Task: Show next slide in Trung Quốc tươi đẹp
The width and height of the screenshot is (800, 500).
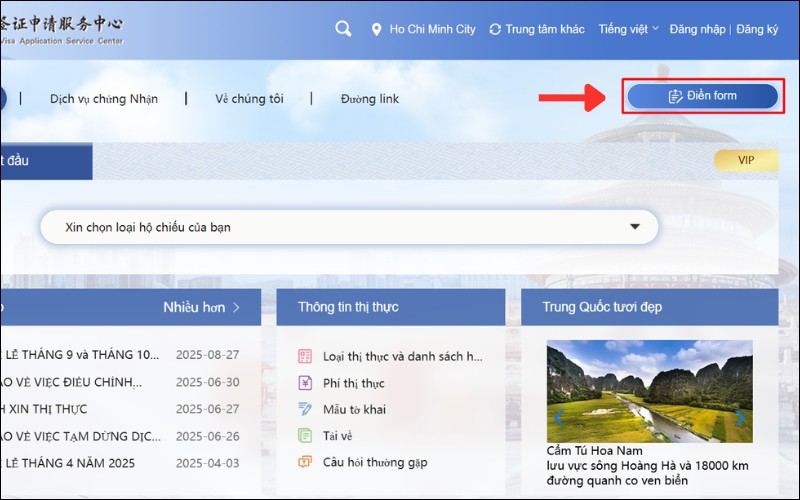Action: (740, 418)
